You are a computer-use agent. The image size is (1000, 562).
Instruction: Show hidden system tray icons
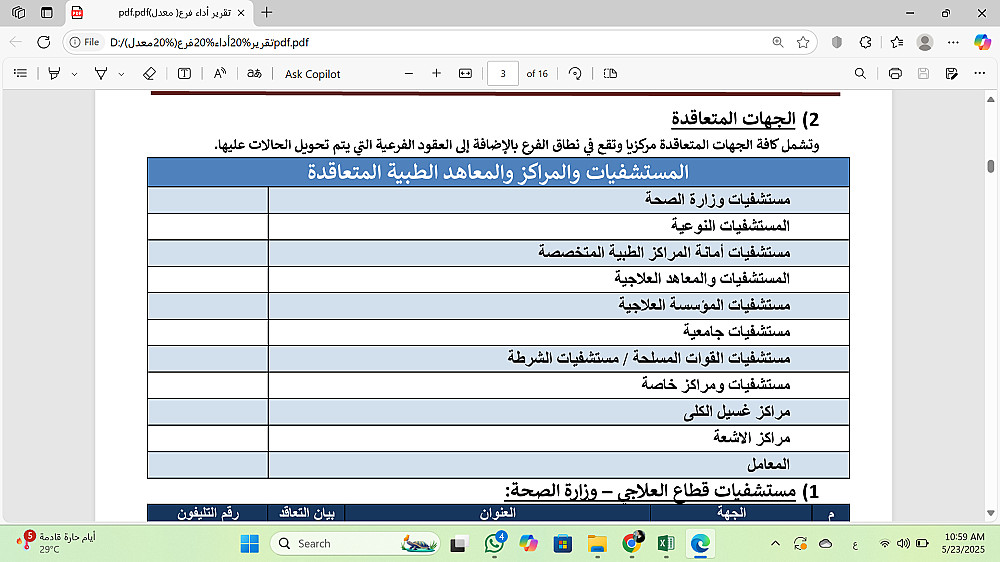coord(776,544)
